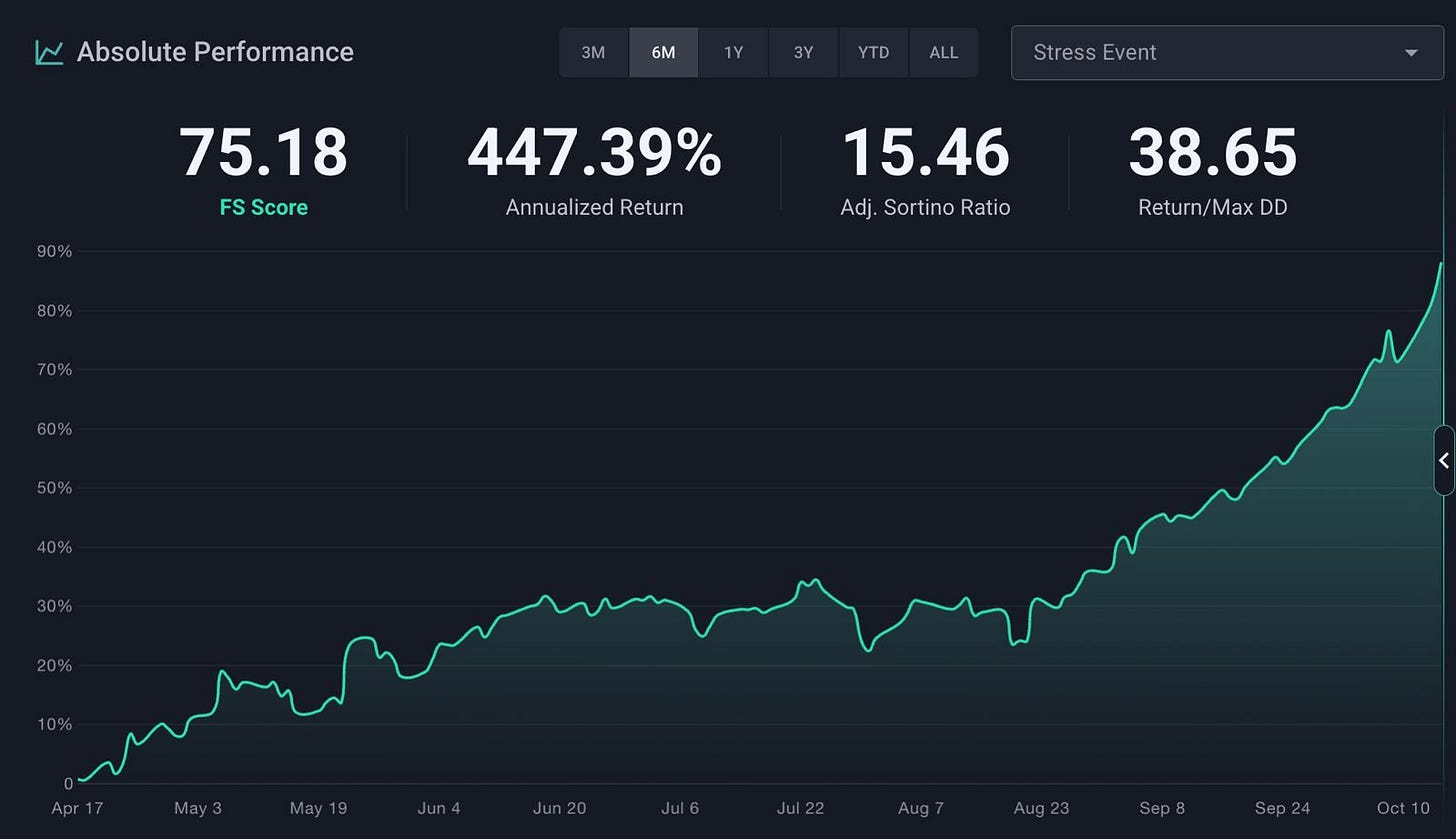Click the 60% y-axis label
The width and height of the screenshot is (1456, 839).
[x=56, y=429]
